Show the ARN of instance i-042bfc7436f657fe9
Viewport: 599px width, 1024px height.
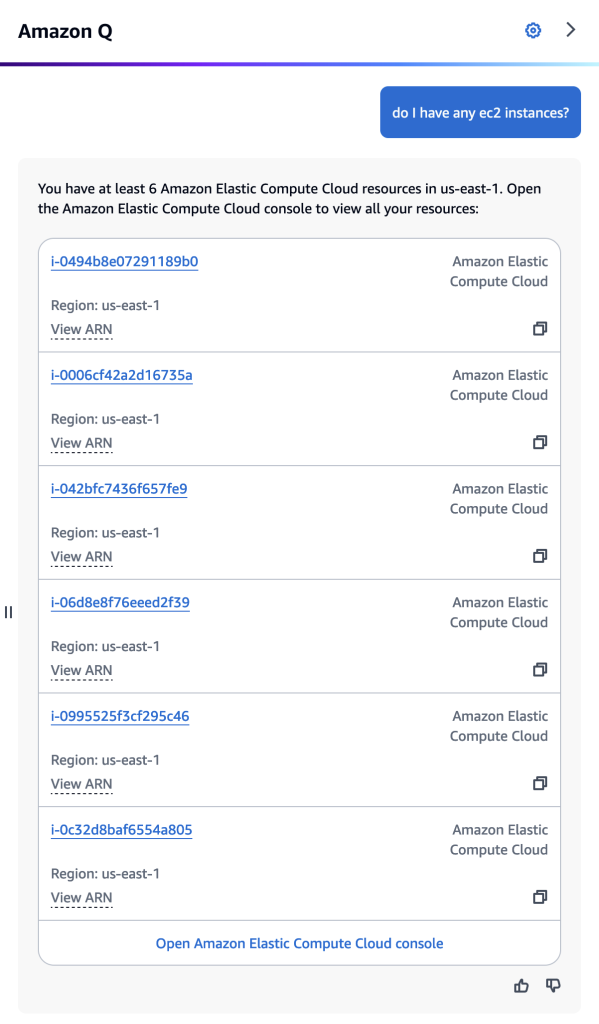pos(81,557)
